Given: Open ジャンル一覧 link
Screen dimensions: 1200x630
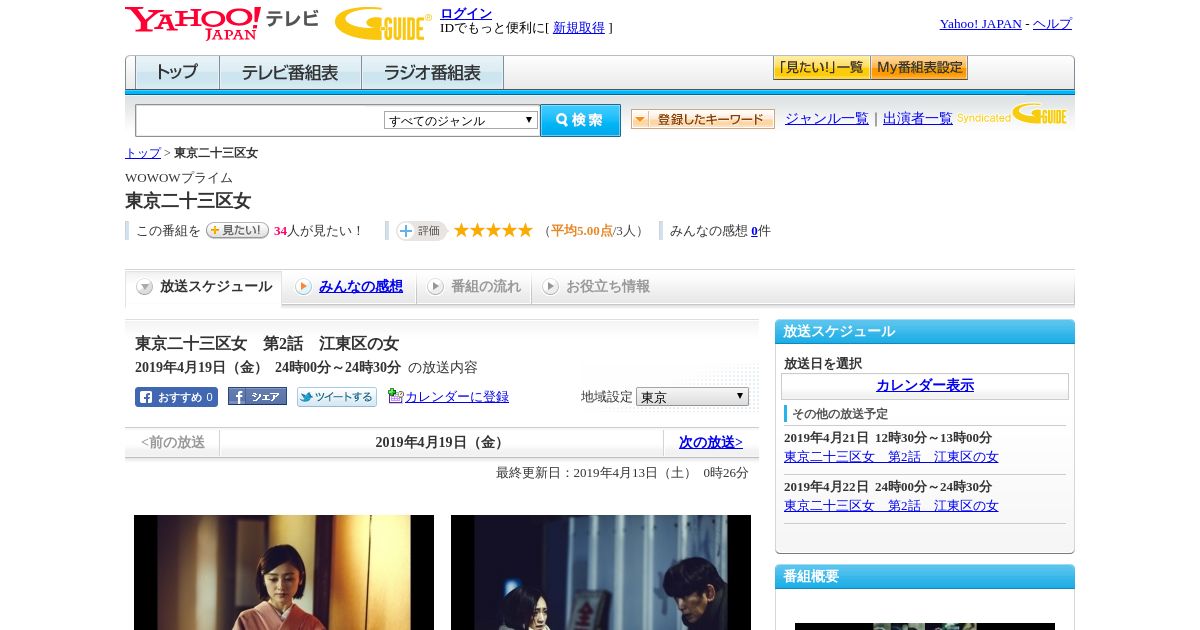Looking at the screenshot, I should click(x=827, y=118).
